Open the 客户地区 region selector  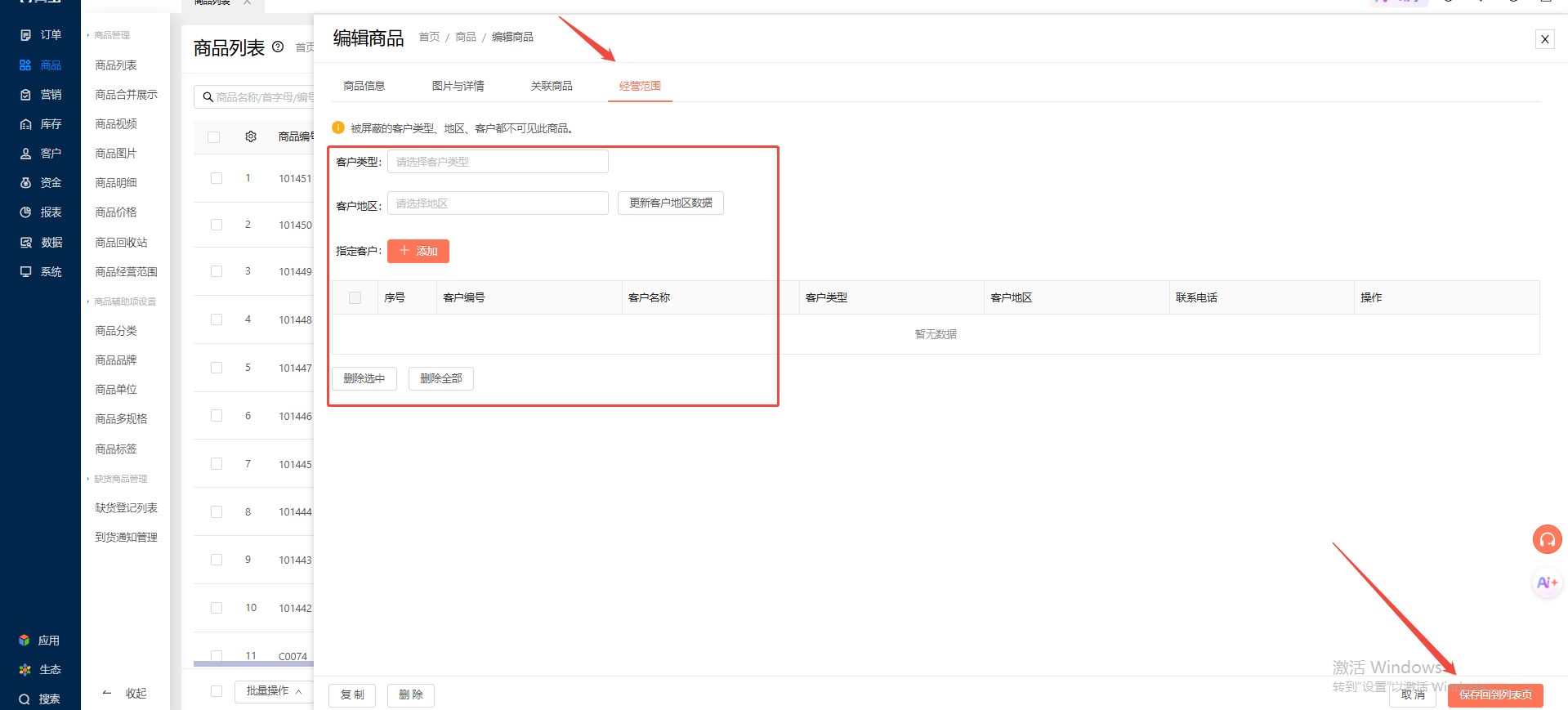click(498, 203)
